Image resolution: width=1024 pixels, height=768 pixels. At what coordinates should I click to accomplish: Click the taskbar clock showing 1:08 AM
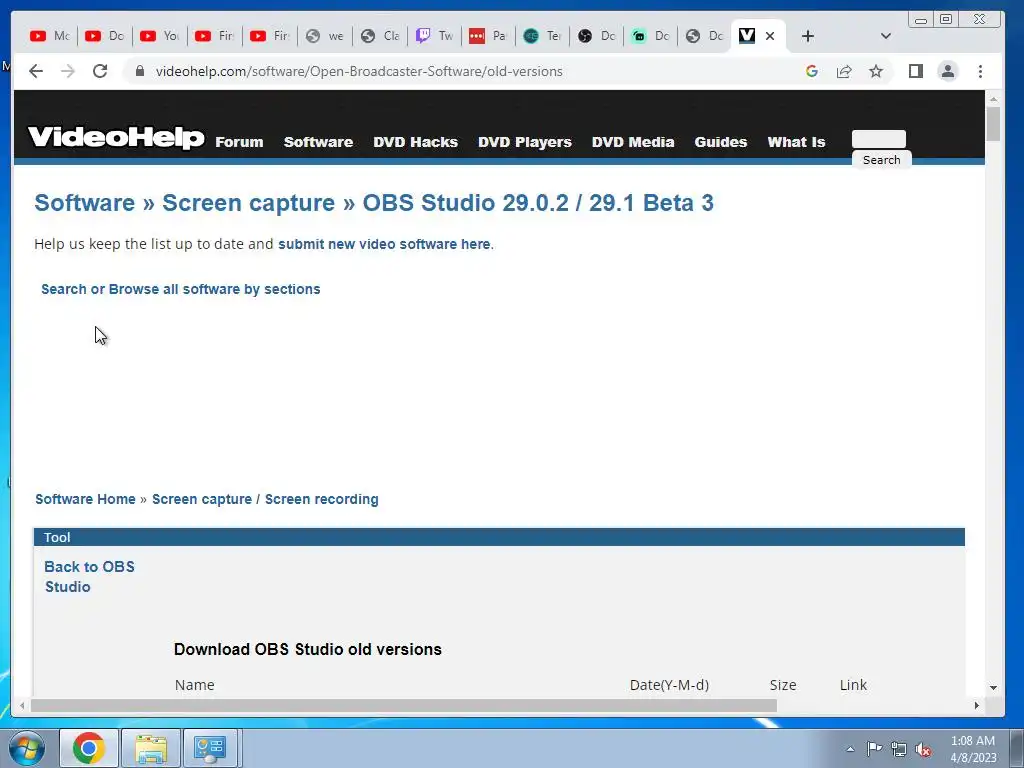coord(973,749)
